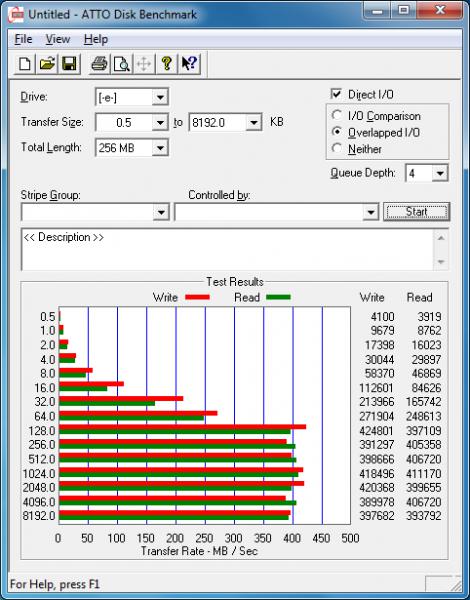
Task: Click the About question mark icon
Action: [166, 64]
